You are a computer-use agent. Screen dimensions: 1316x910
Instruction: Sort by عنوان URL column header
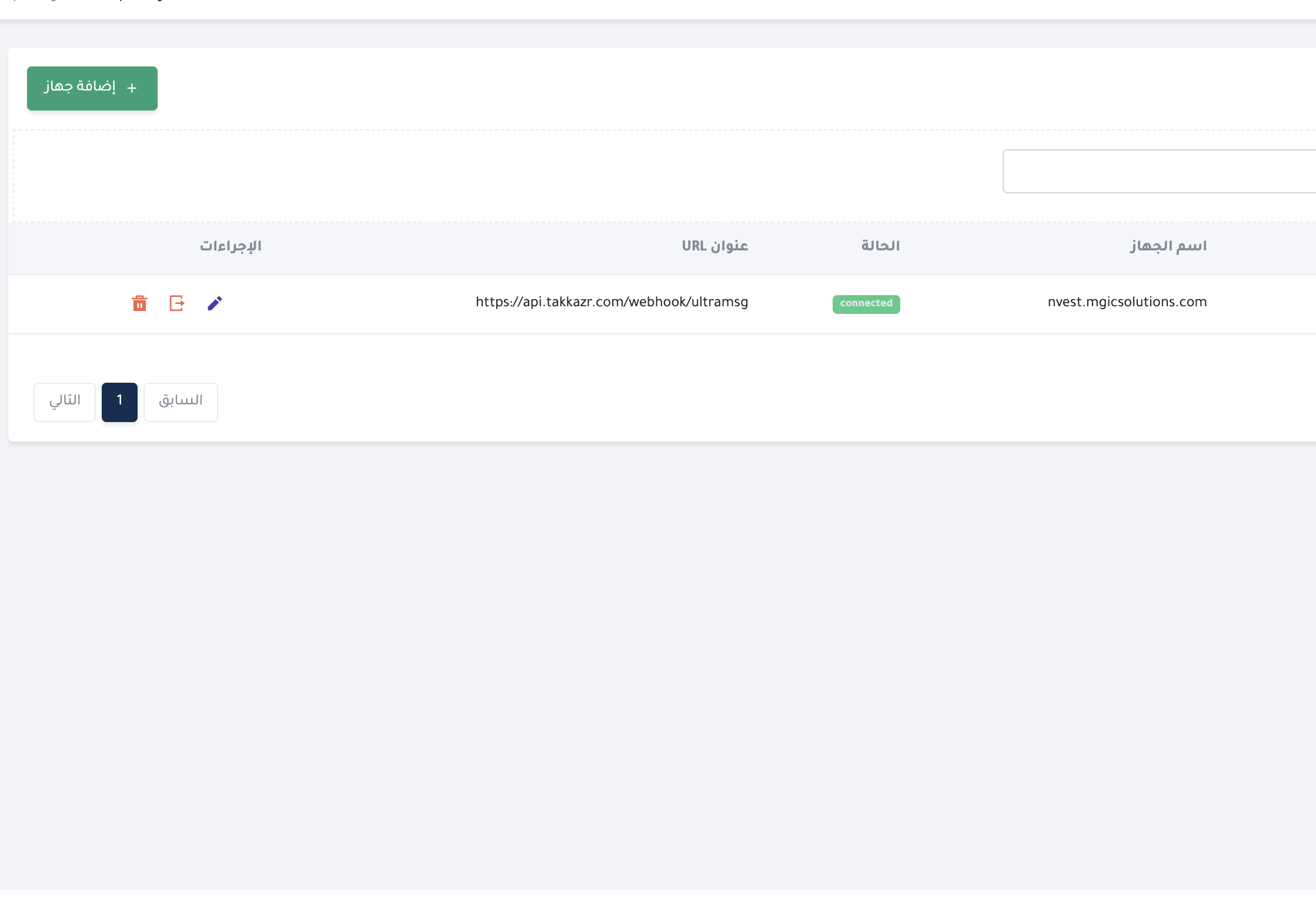coord(714,246)
